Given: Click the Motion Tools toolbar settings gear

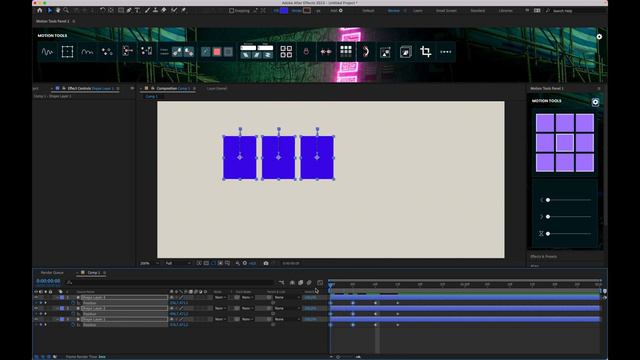Looking at the screenshot, I should click(599, 37).
